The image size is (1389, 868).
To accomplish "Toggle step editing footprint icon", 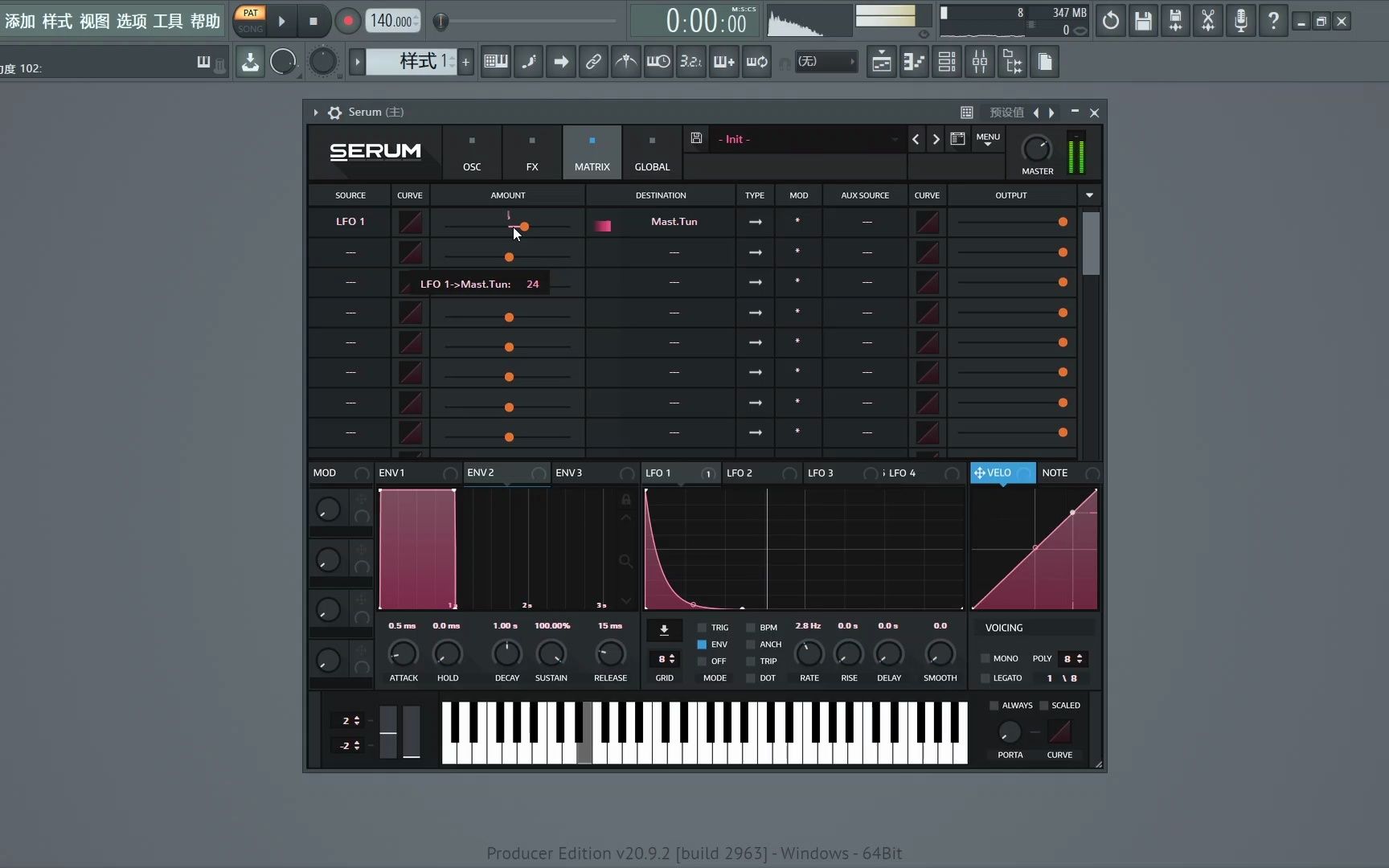I will coord(529,62).
